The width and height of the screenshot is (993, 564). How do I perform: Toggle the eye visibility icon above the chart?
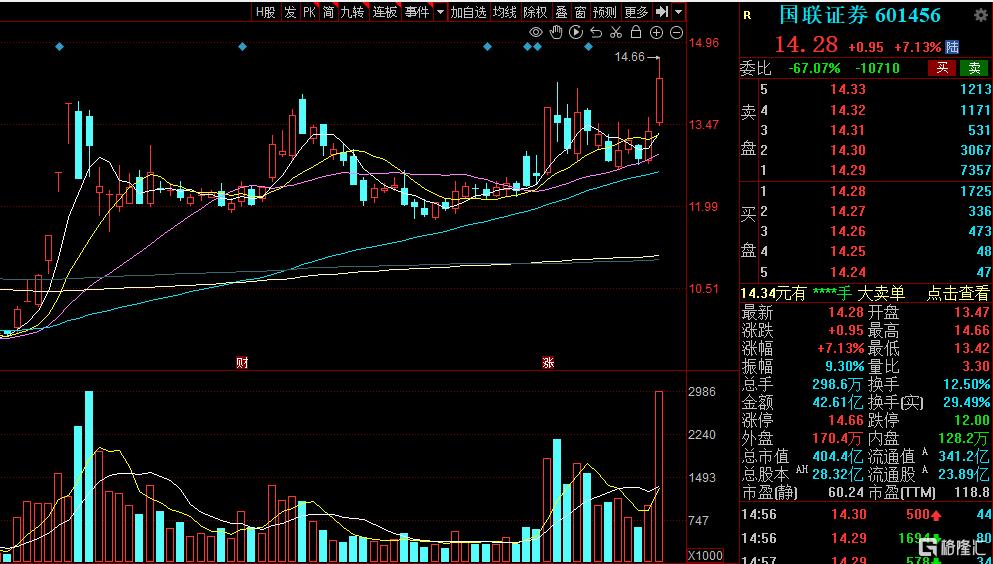[536, 32]
